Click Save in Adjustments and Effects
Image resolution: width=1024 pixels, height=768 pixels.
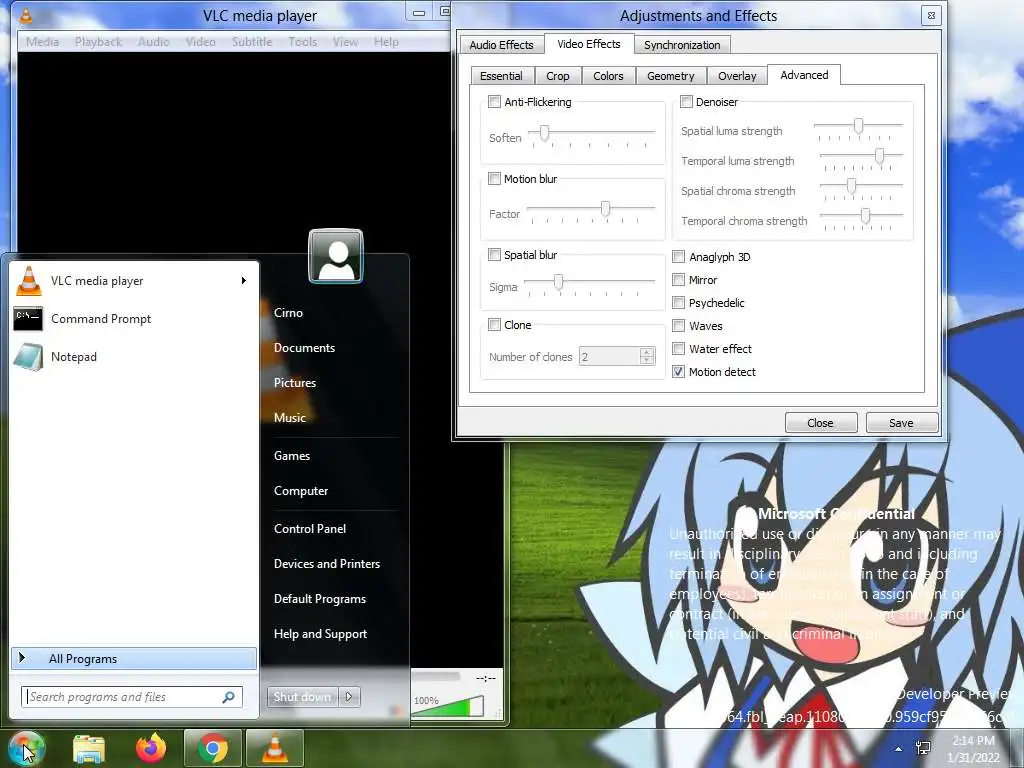pyautogui.click(x=901, y=423)
